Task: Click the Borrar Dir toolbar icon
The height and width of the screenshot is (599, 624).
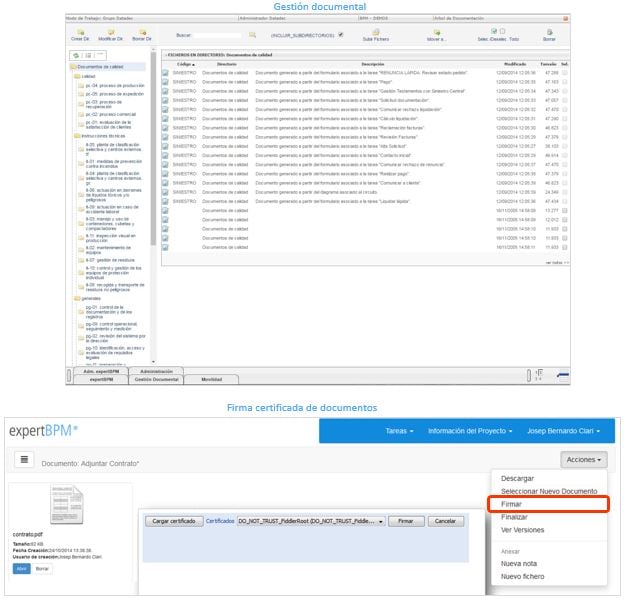Action: click(x=142, y=32)
